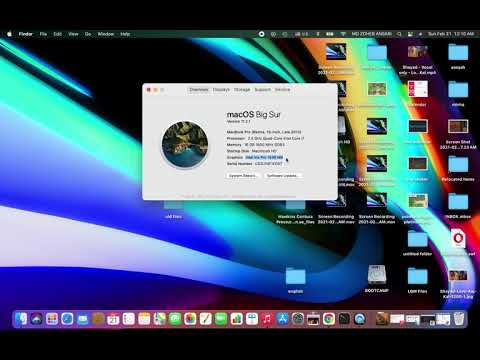480x360 pixels.
Task: Select the untitled folder on desktop
Action: pyautogui.click(x=417, y=243)
